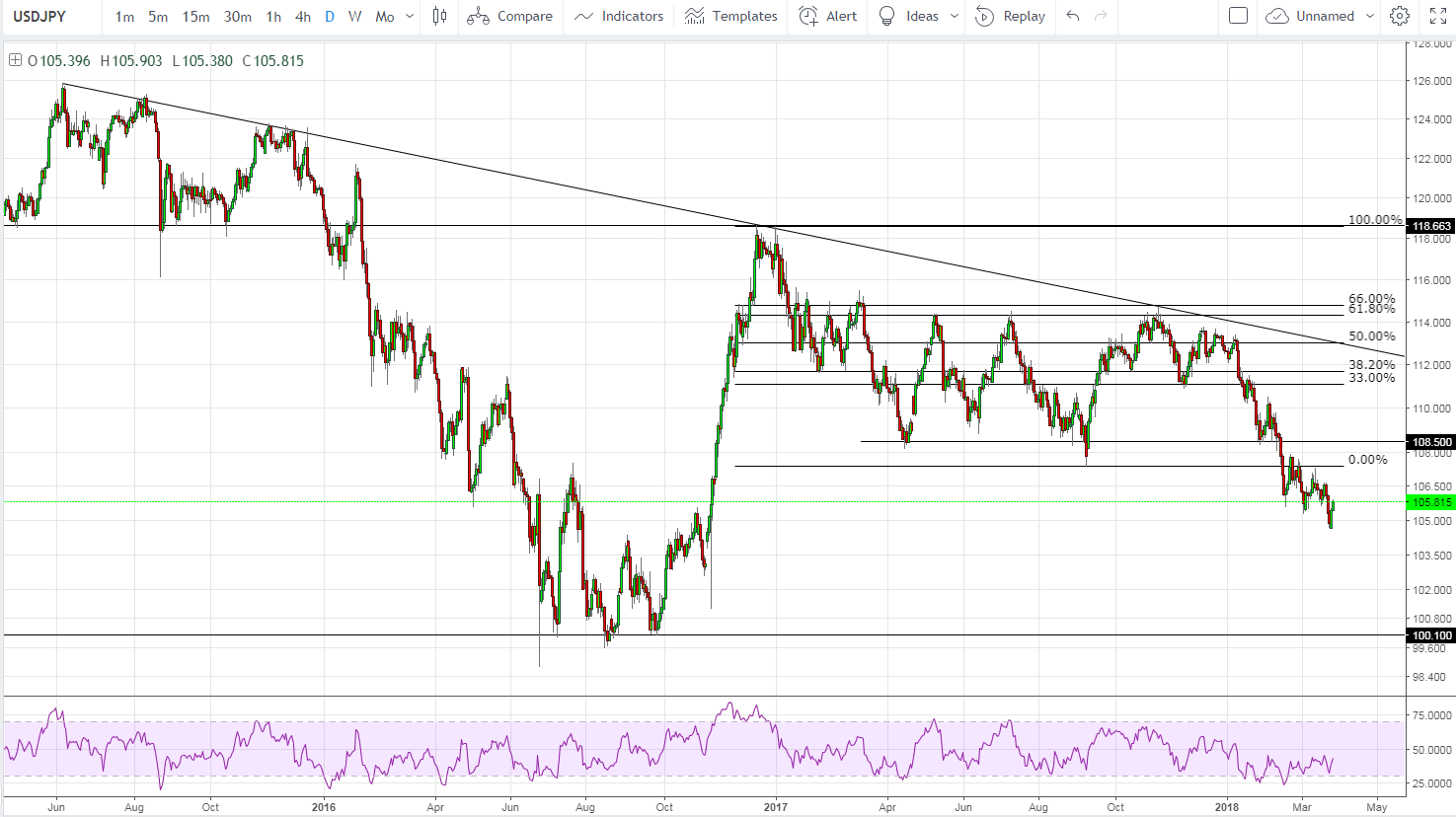Click the 2016 label on time axis
The width and height of the screenshot is (1456, 817).
[x=323, y=807]
